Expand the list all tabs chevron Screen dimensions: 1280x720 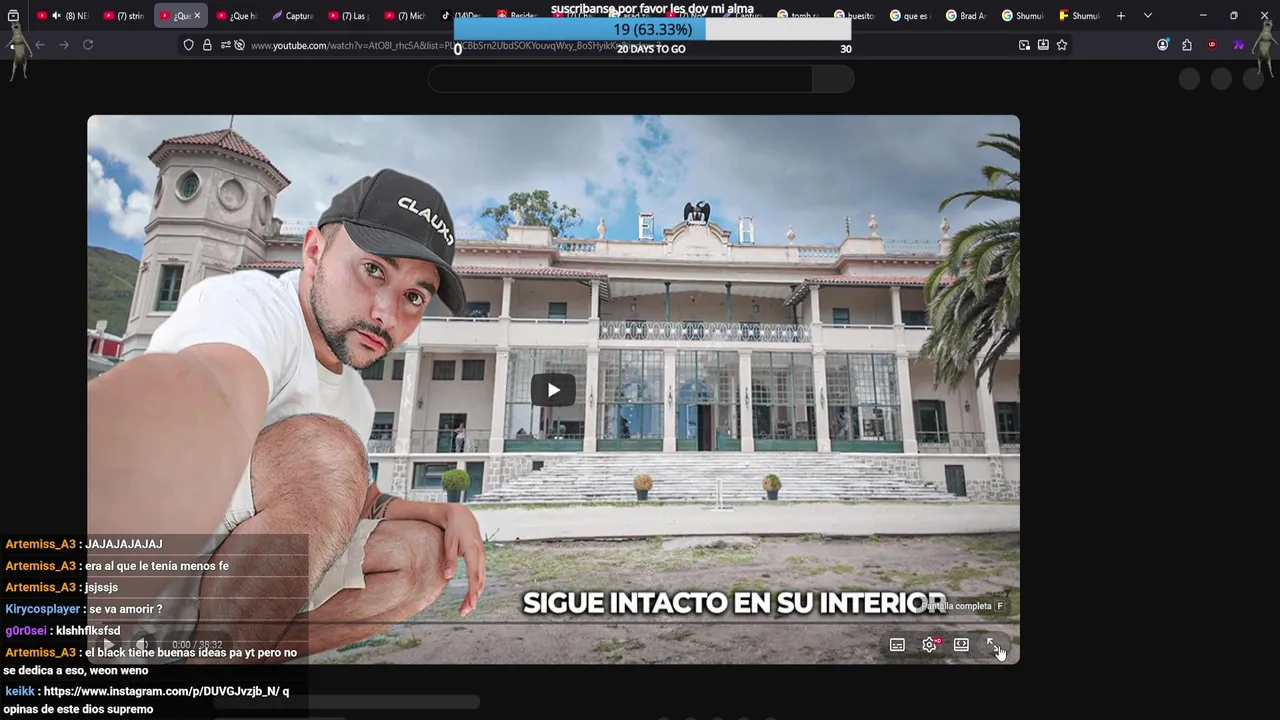tap(1147, 16)
